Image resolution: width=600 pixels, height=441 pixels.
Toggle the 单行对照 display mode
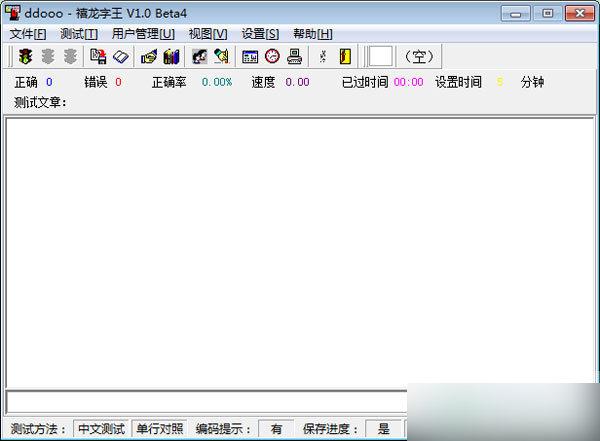click(x=160, y=429)
